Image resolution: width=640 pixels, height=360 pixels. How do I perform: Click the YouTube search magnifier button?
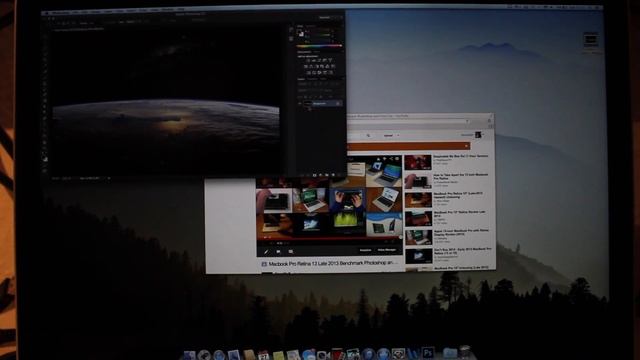coord(368,135)
